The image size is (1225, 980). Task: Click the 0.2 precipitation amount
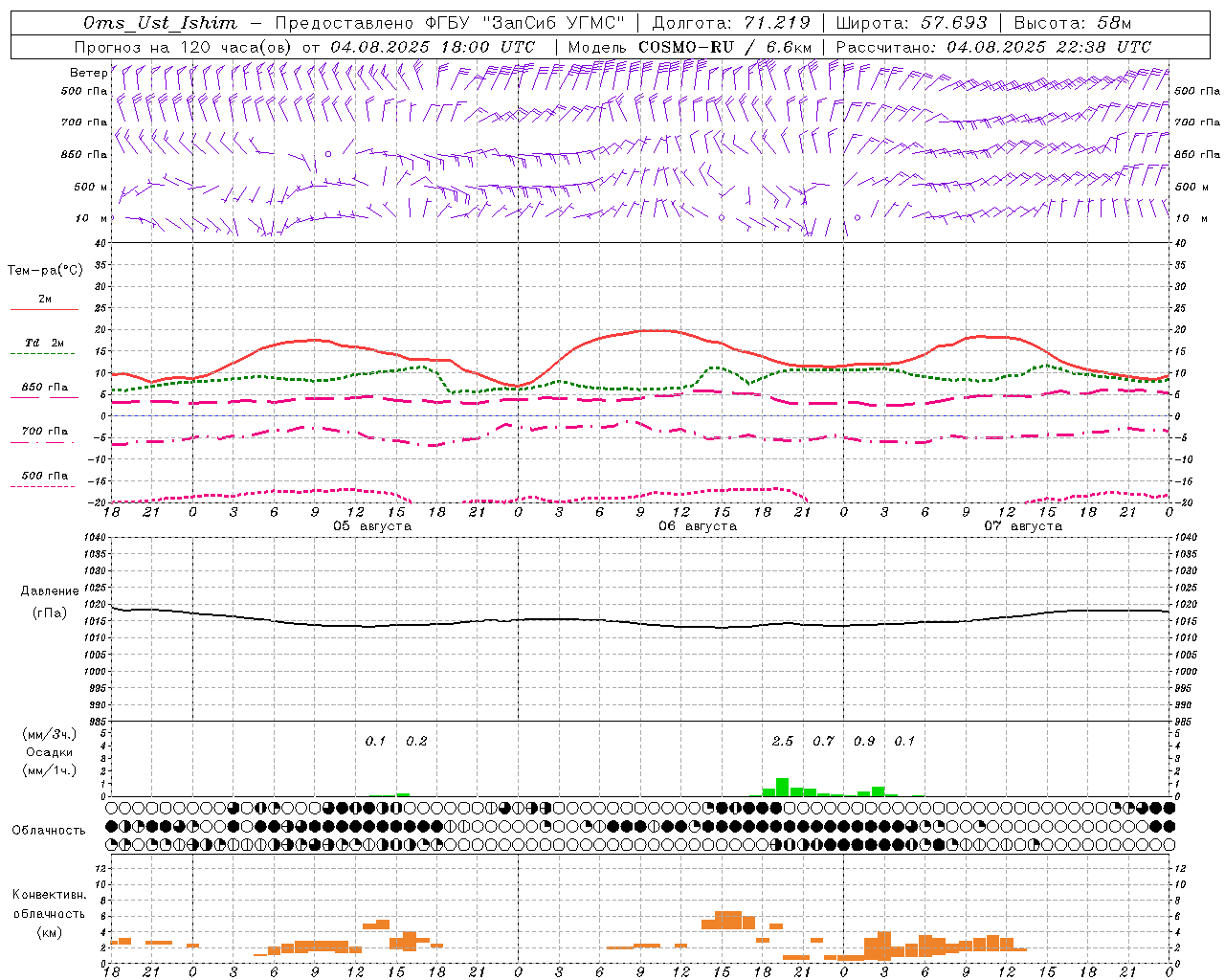point(416,741)
